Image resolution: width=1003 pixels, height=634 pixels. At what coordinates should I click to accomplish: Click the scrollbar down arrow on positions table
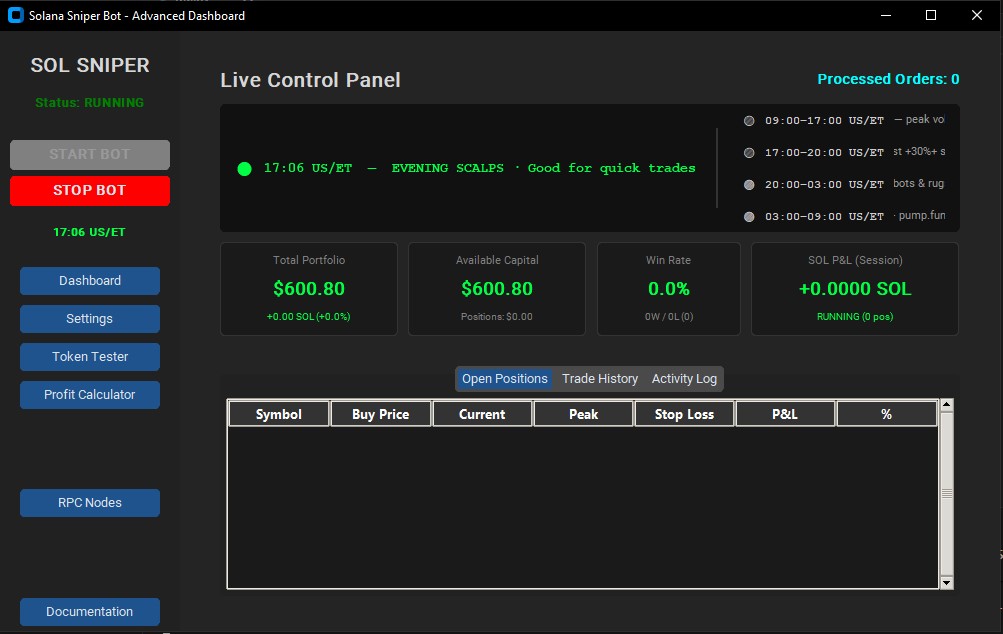click(945, 581)
